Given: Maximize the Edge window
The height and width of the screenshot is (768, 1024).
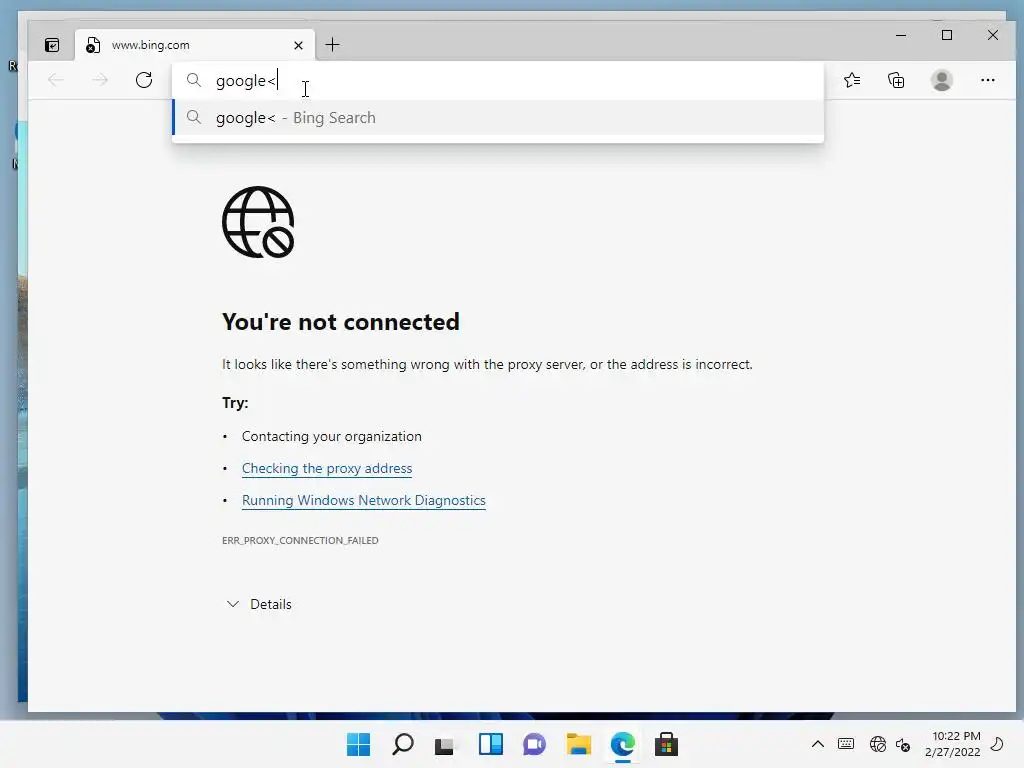Looking at the screenshot, I should pos(947,35).
